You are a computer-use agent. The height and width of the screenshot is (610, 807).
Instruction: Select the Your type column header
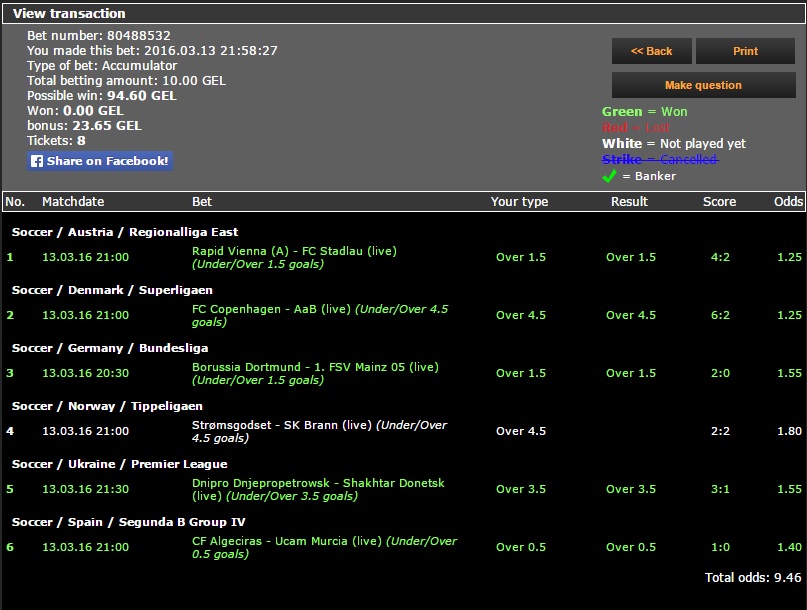(519, 202)
